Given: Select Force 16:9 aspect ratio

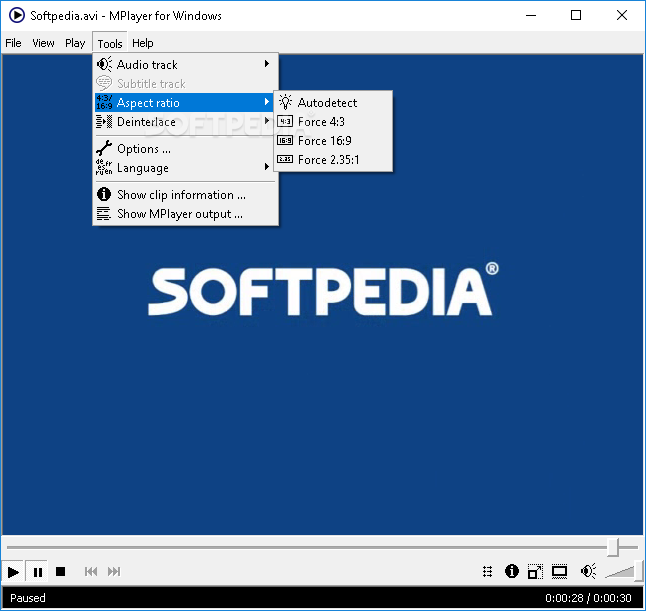Looking at the screenshot, I should pos(333,140).
